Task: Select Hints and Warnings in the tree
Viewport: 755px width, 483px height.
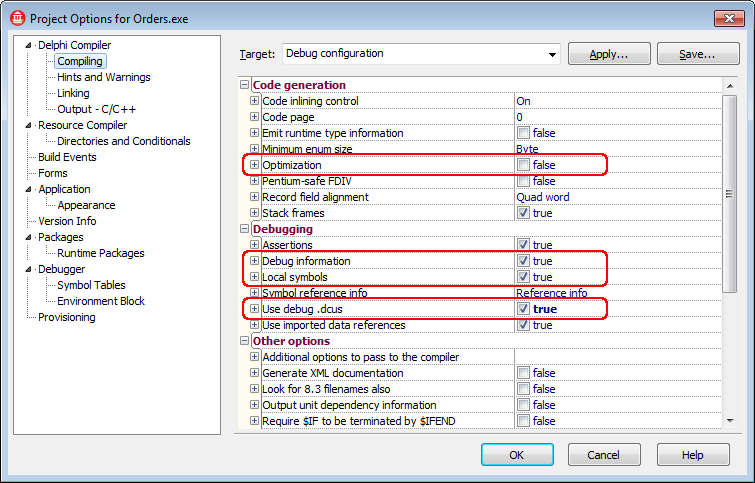Action: (104, 77)
